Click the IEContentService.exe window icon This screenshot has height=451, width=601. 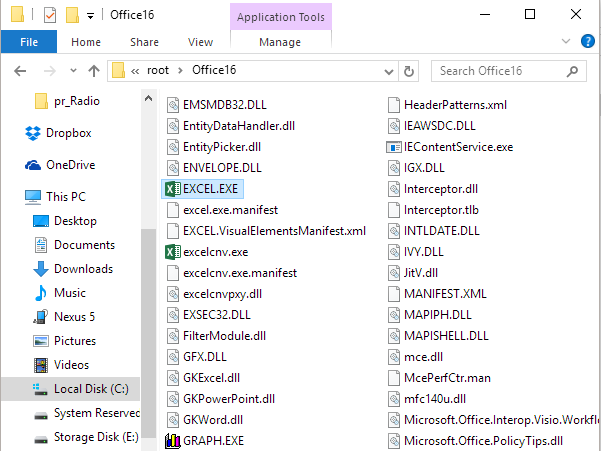pos(394,147)
